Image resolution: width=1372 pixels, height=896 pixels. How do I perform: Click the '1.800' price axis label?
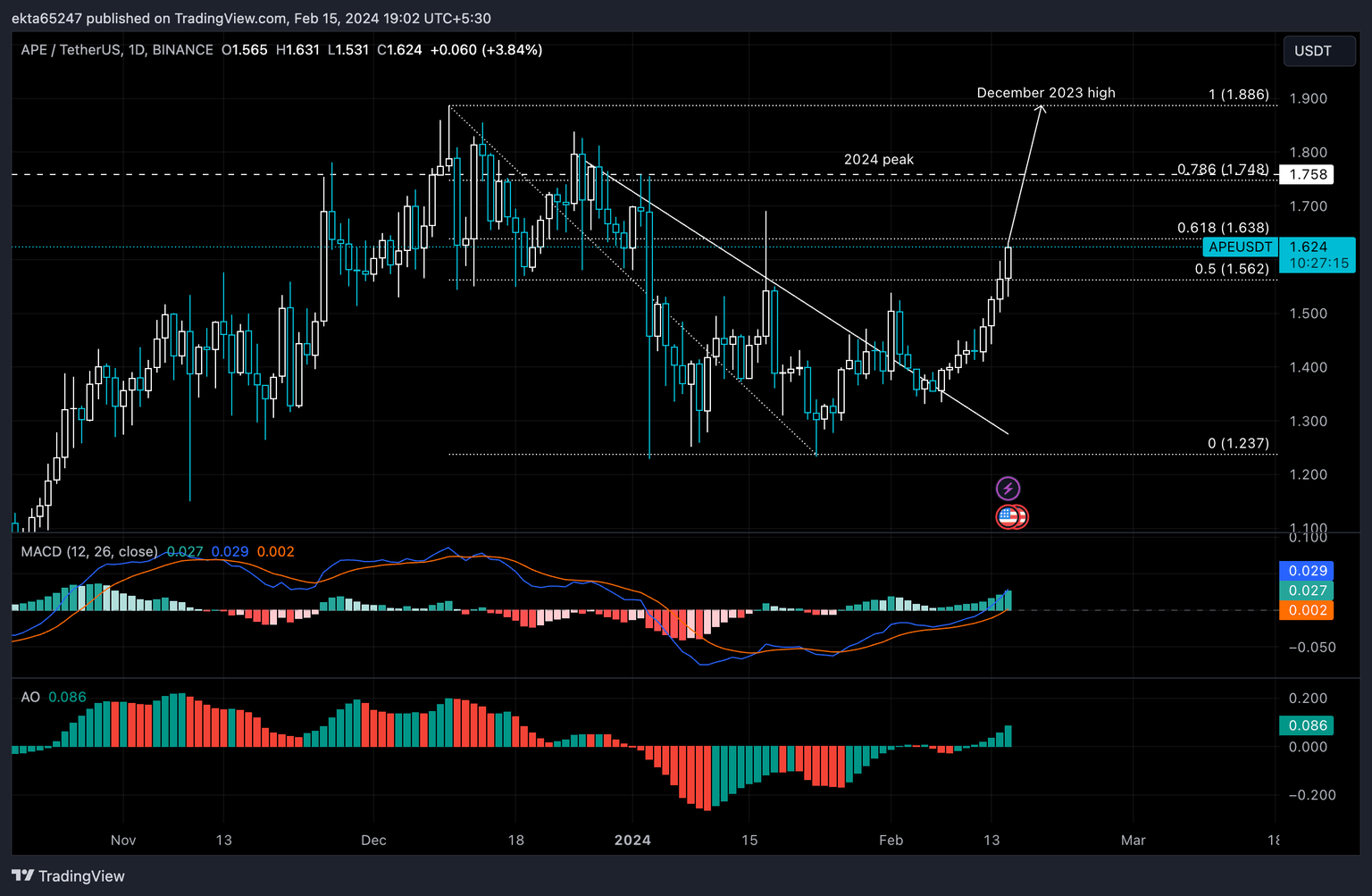[1309, 152]
